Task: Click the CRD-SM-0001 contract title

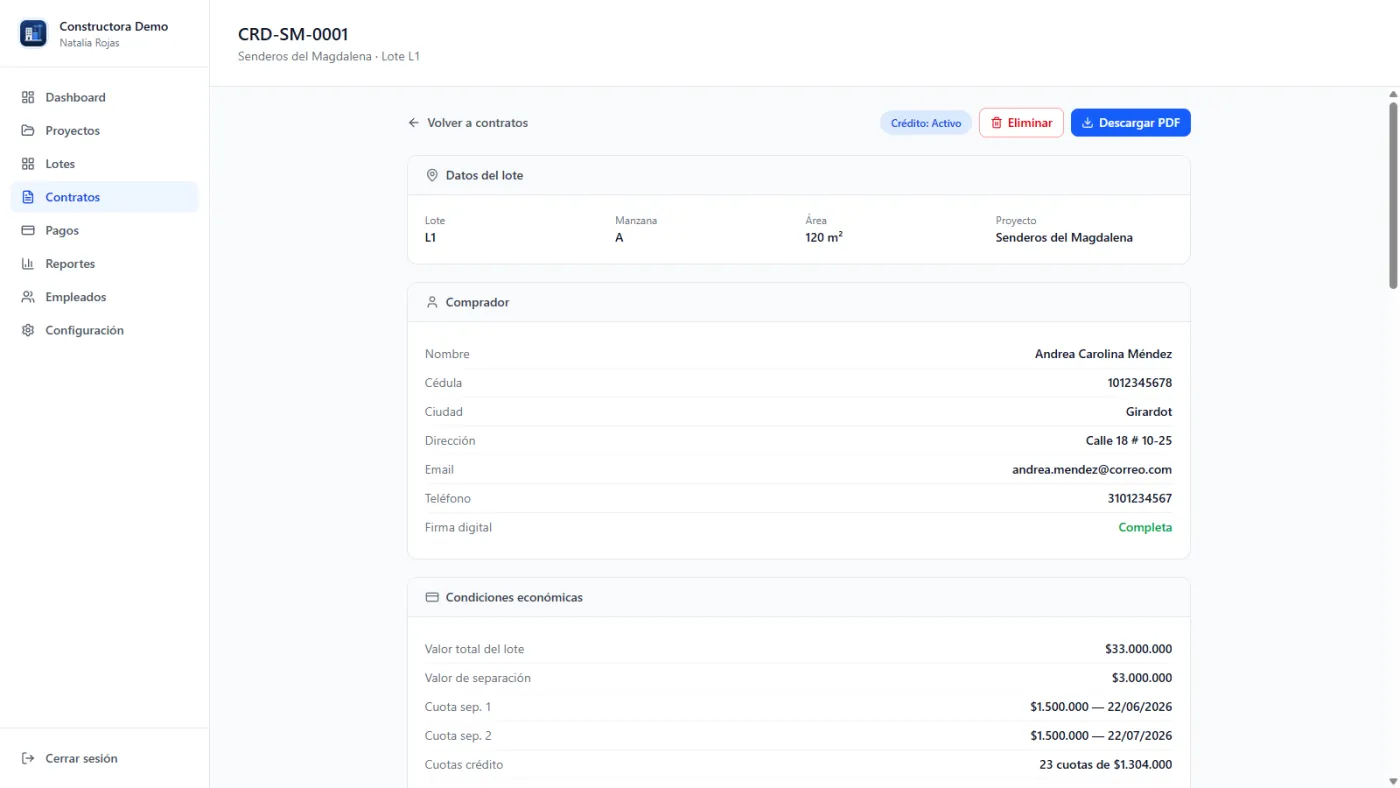Action: (x=293, y=35)
